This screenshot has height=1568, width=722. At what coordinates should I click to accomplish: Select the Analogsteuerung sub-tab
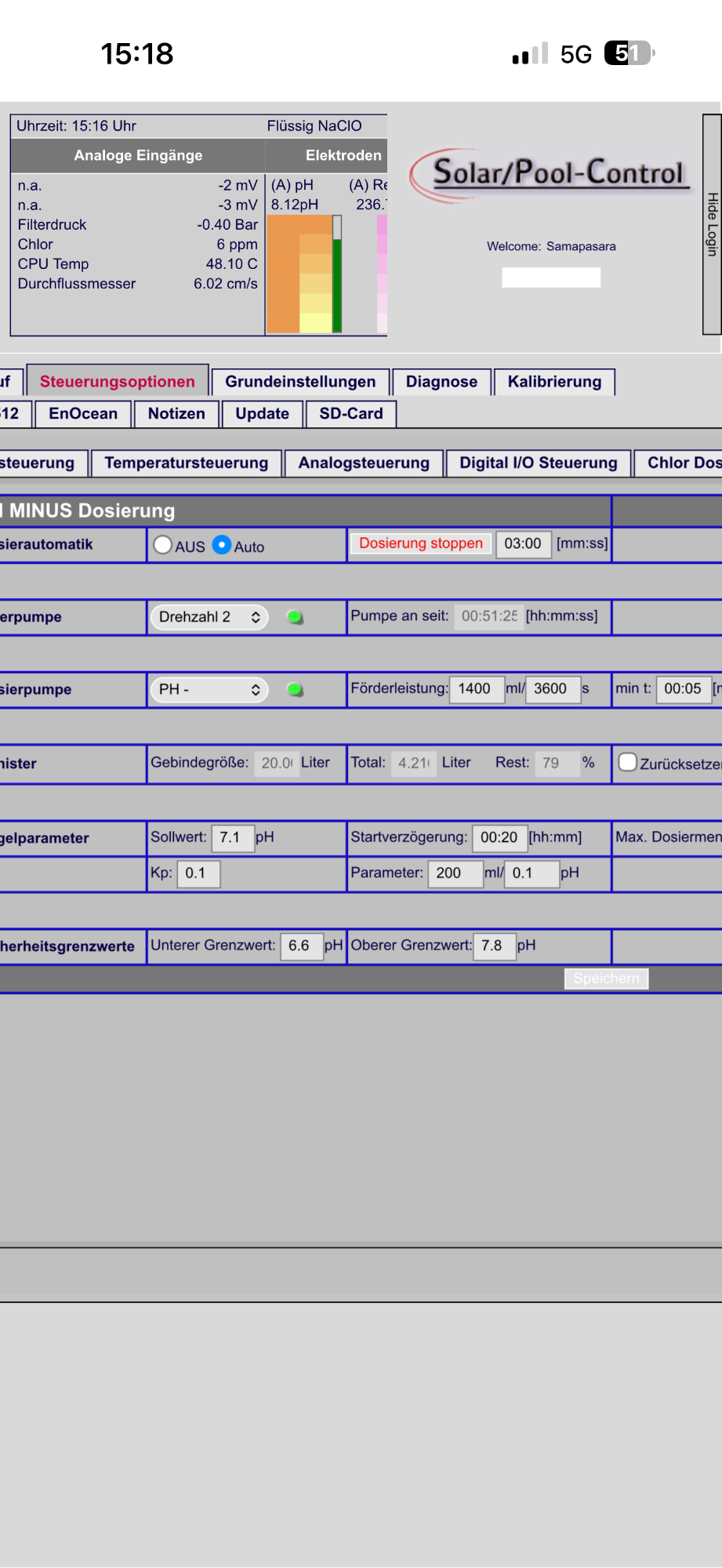(x=364, y=463)
